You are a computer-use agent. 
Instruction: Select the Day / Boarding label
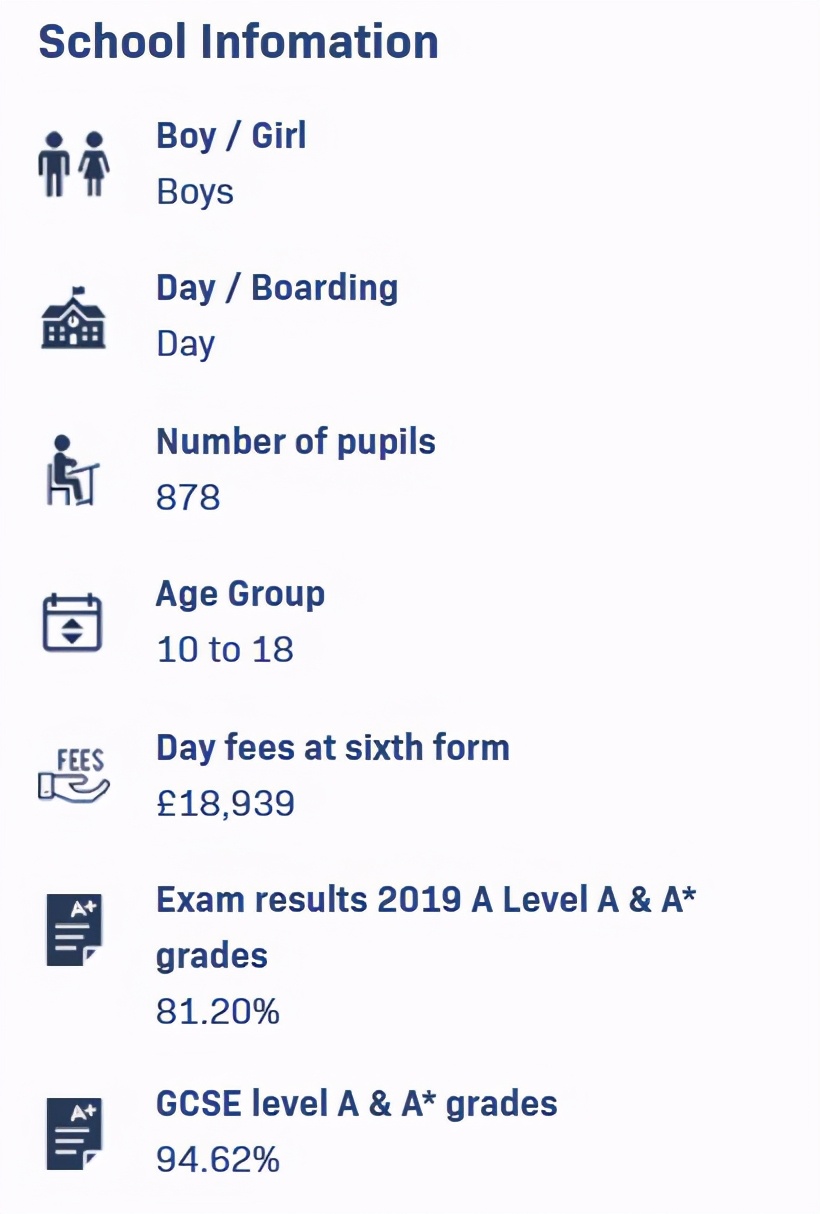pos(277,288)
